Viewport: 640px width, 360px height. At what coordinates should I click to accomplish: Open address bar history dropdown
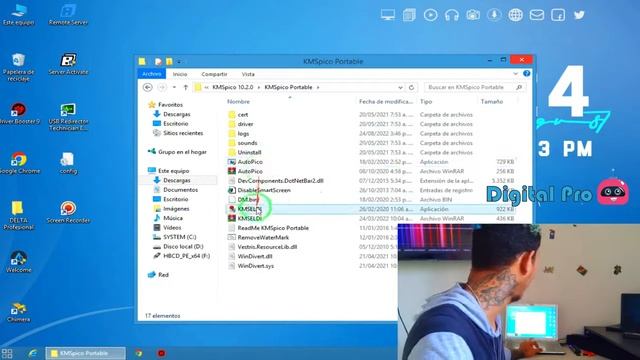point(400,87)
